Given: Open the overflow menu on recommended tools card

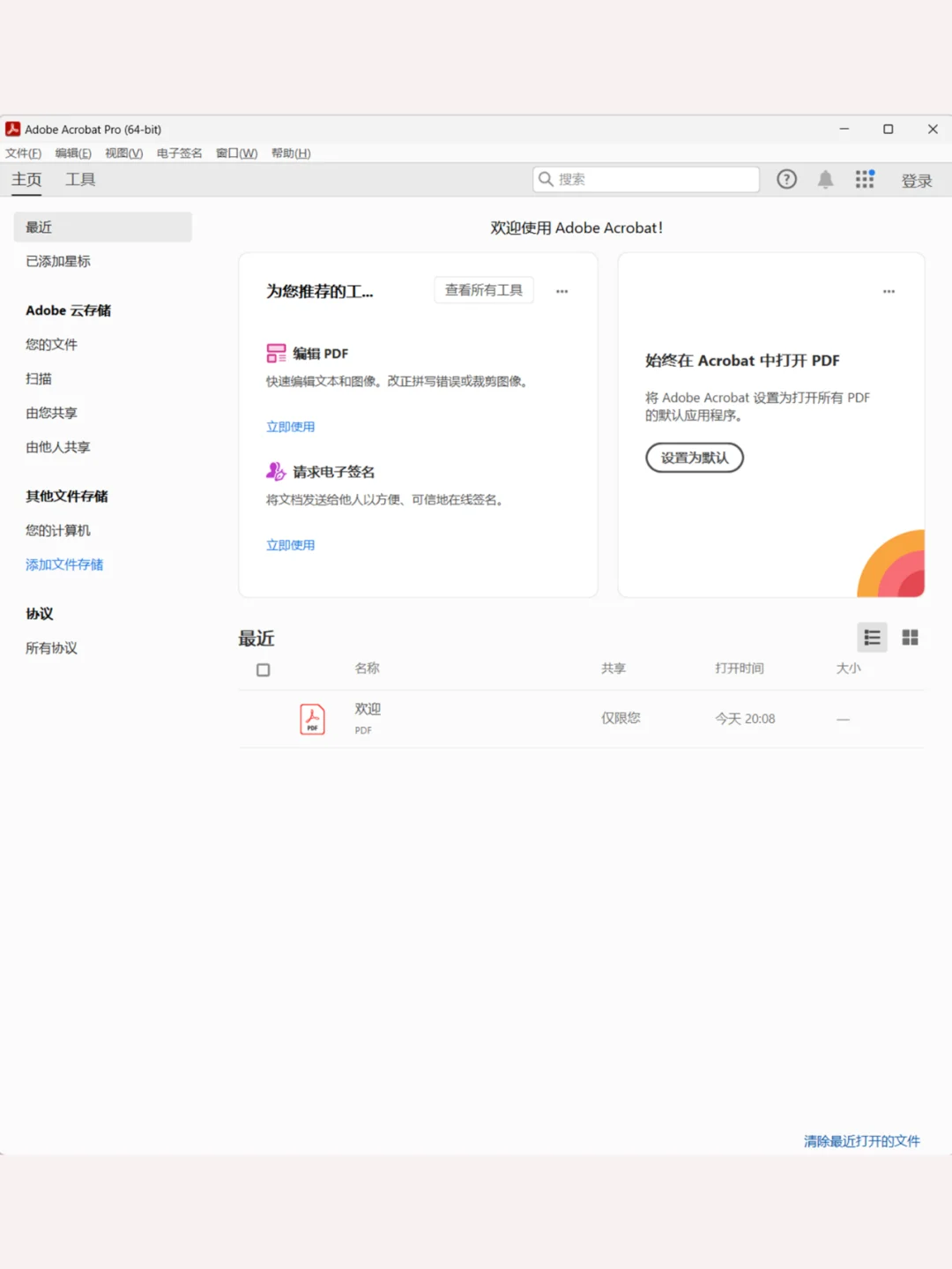Looking at the screenshot, I should point(562,290).
